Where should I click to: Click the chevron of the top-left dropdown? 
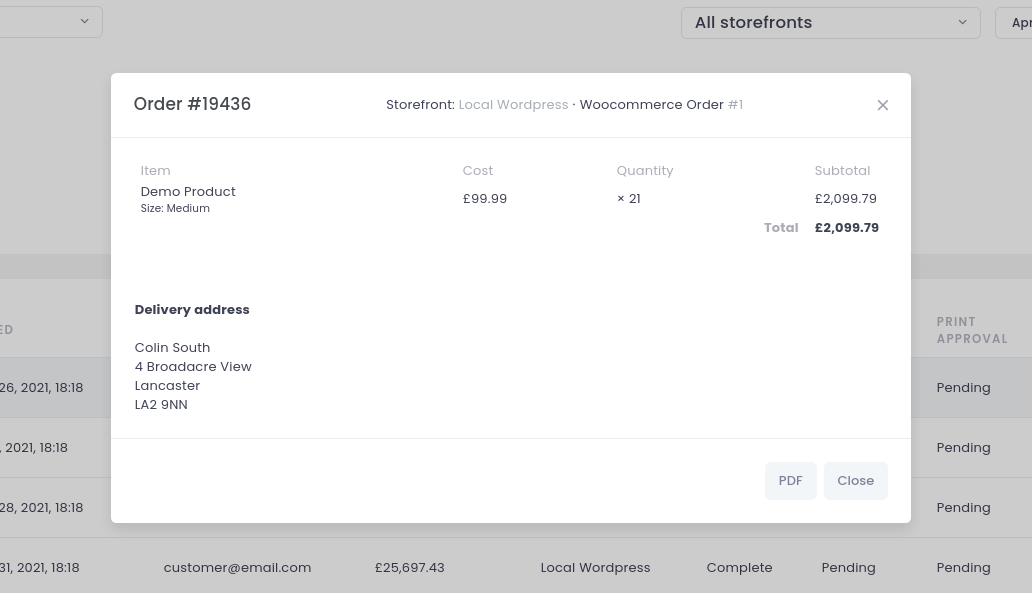point(85,21)
